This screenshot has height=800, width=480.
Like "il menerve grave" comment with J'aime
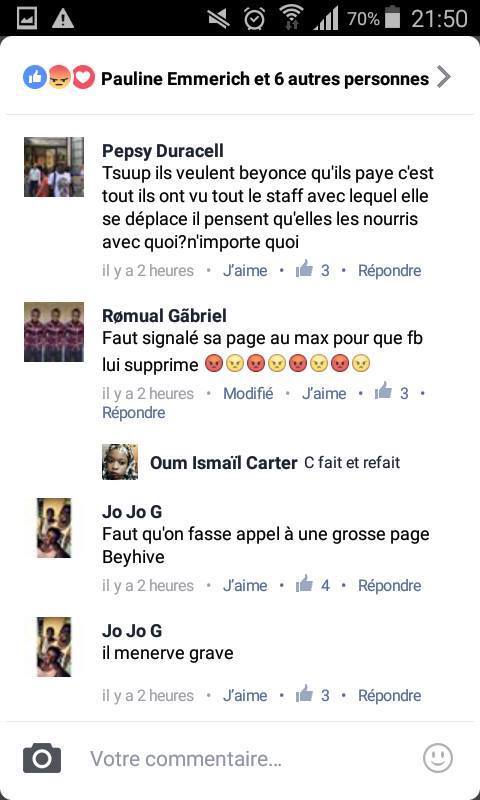[x=245, y=695]
